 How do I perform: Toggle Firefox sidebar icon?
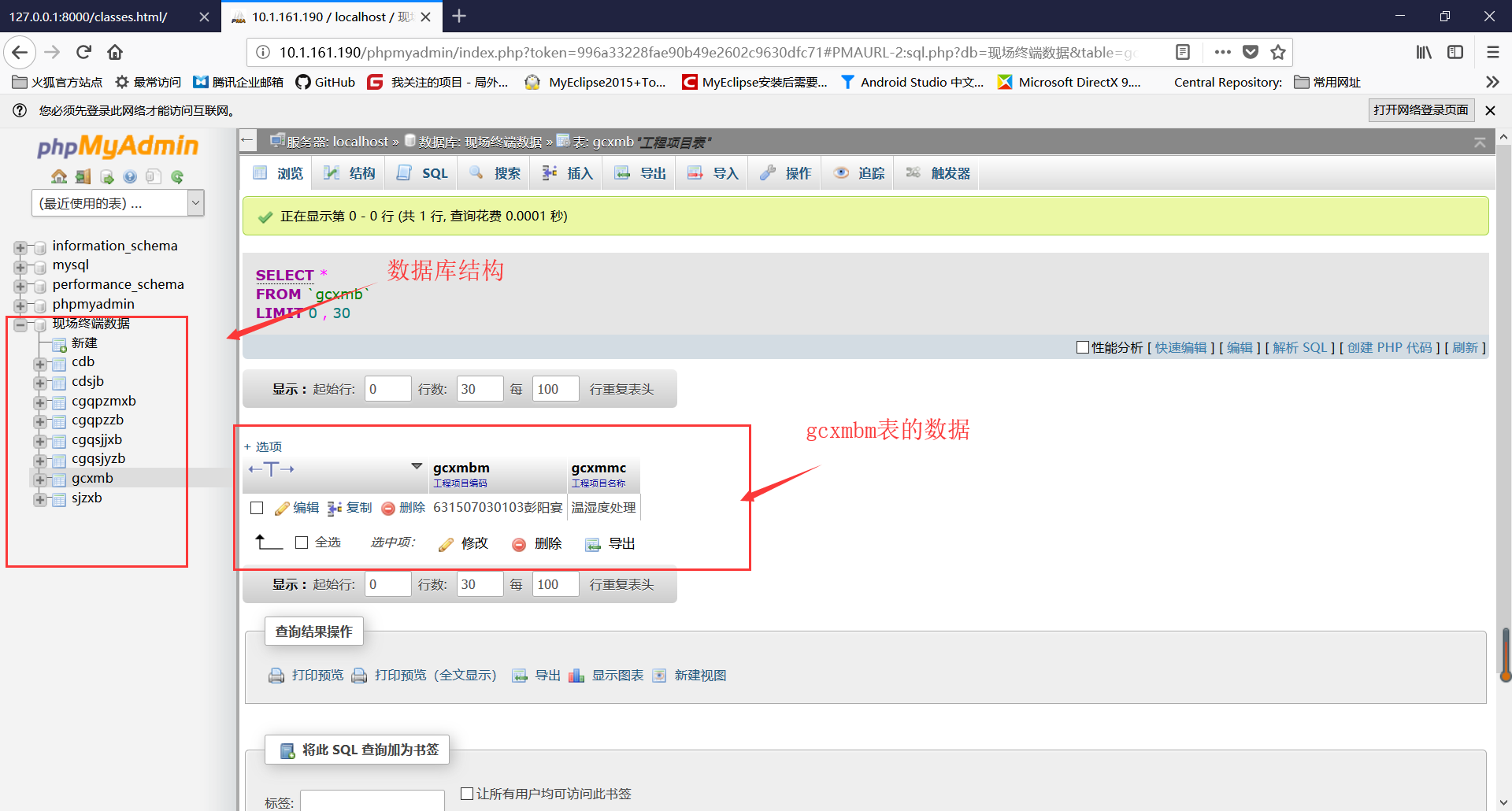coord(1455,52)
